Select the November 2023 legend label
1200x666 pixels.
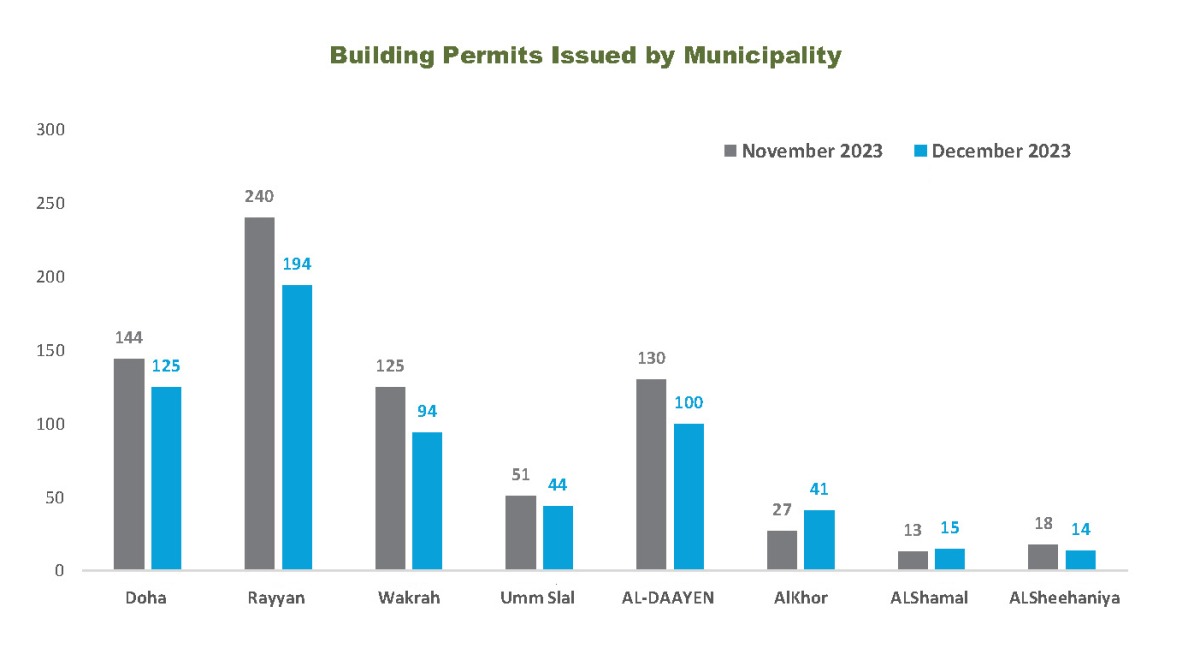(812, 151)
